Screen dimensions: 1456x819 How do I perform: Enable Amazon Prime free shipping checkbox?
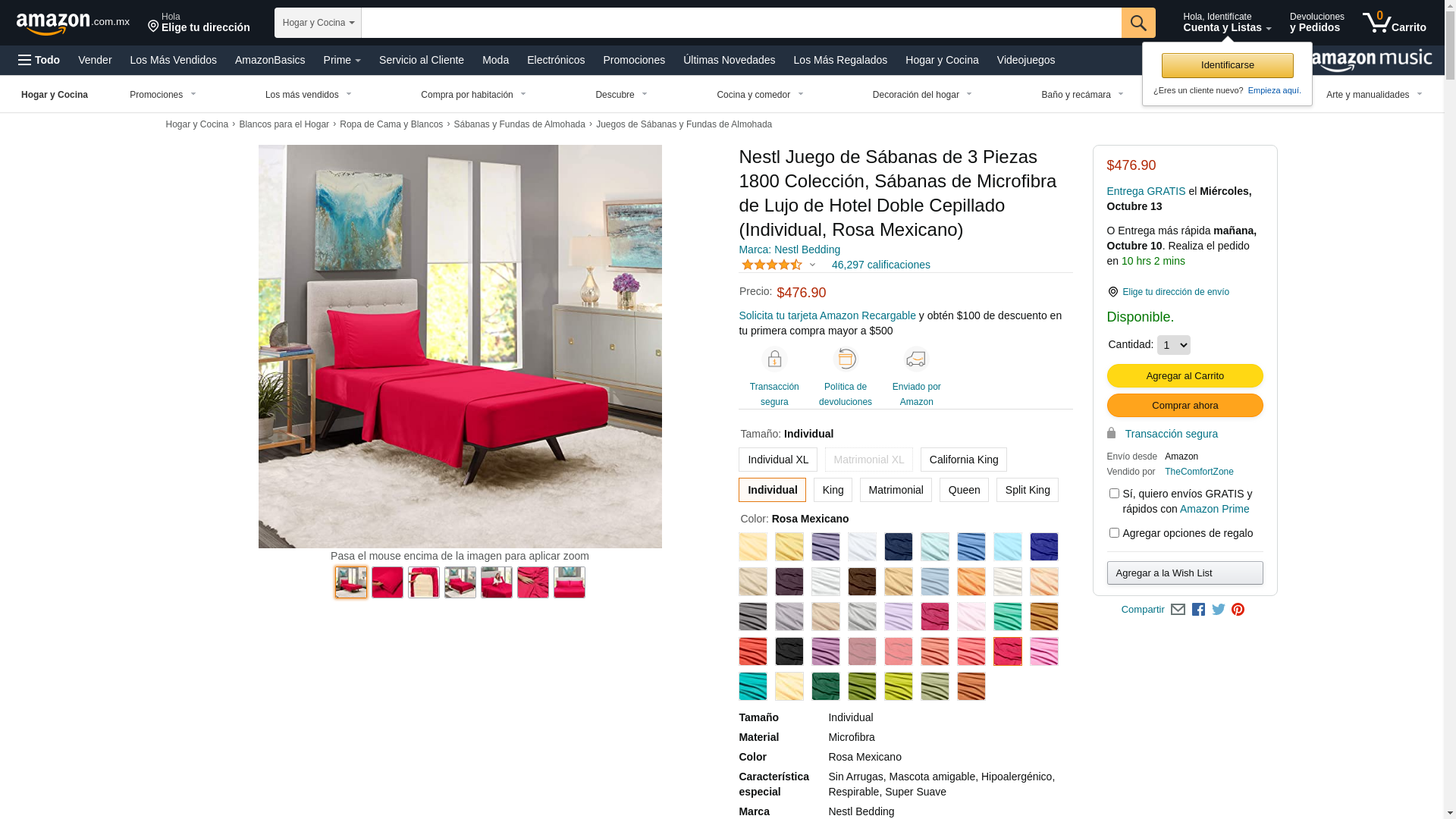(x=1114, y=494)
